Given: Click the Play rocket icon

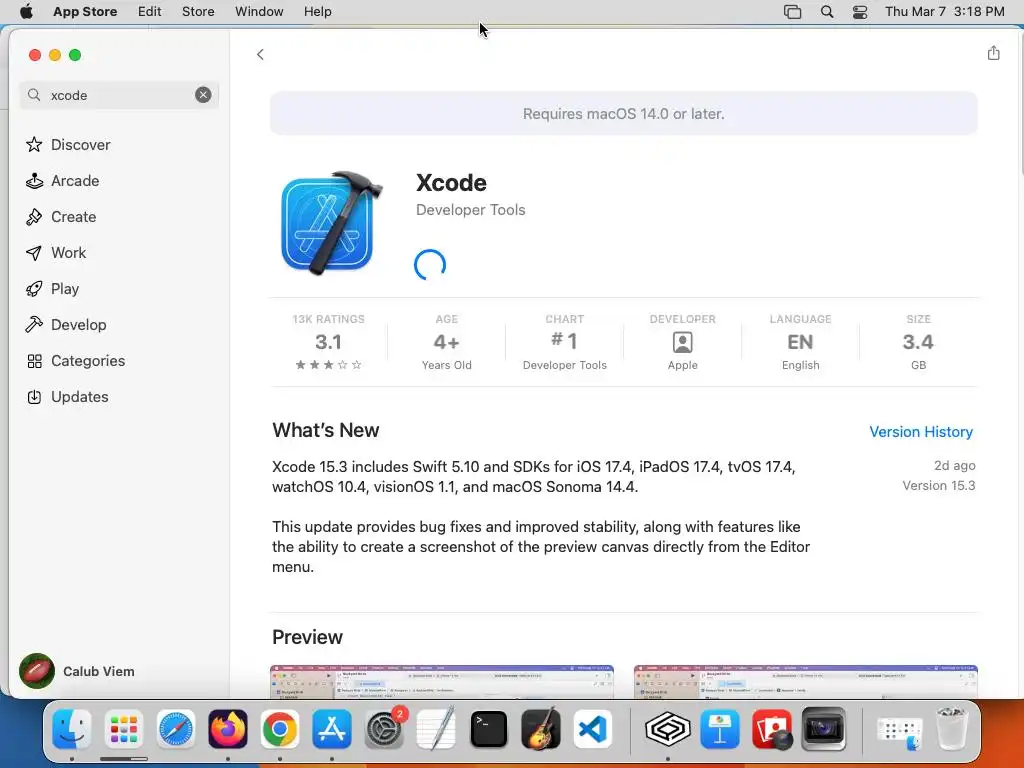Looking at the screenshot, I should 34,289.
